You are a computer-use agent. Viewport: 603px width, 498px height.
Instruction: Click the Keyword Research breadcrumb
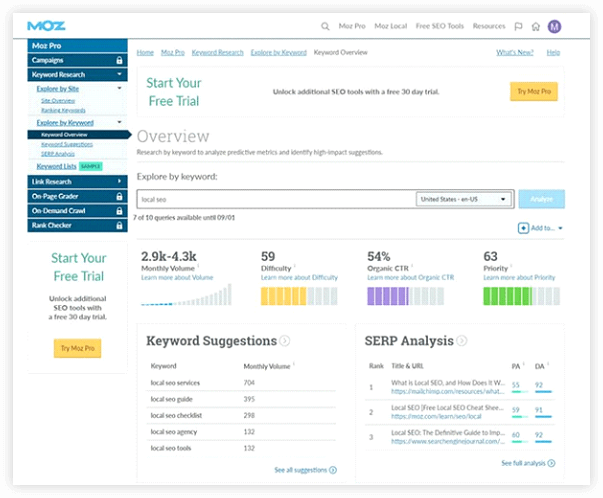[218, 52]
